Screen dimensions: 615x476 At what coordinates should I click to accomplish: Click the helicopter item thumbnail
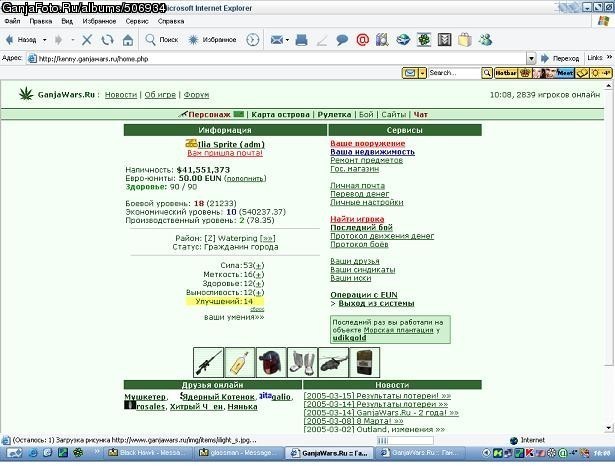pyautogui.click(x=333, y=362)
